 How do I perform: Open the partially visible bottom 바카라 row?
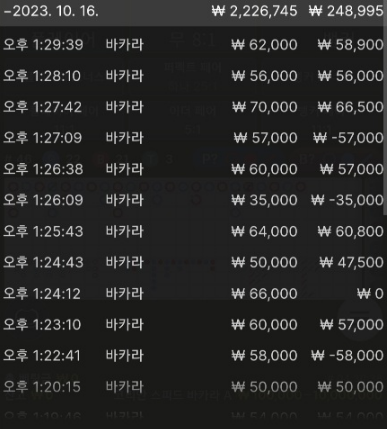click(193, 416)
